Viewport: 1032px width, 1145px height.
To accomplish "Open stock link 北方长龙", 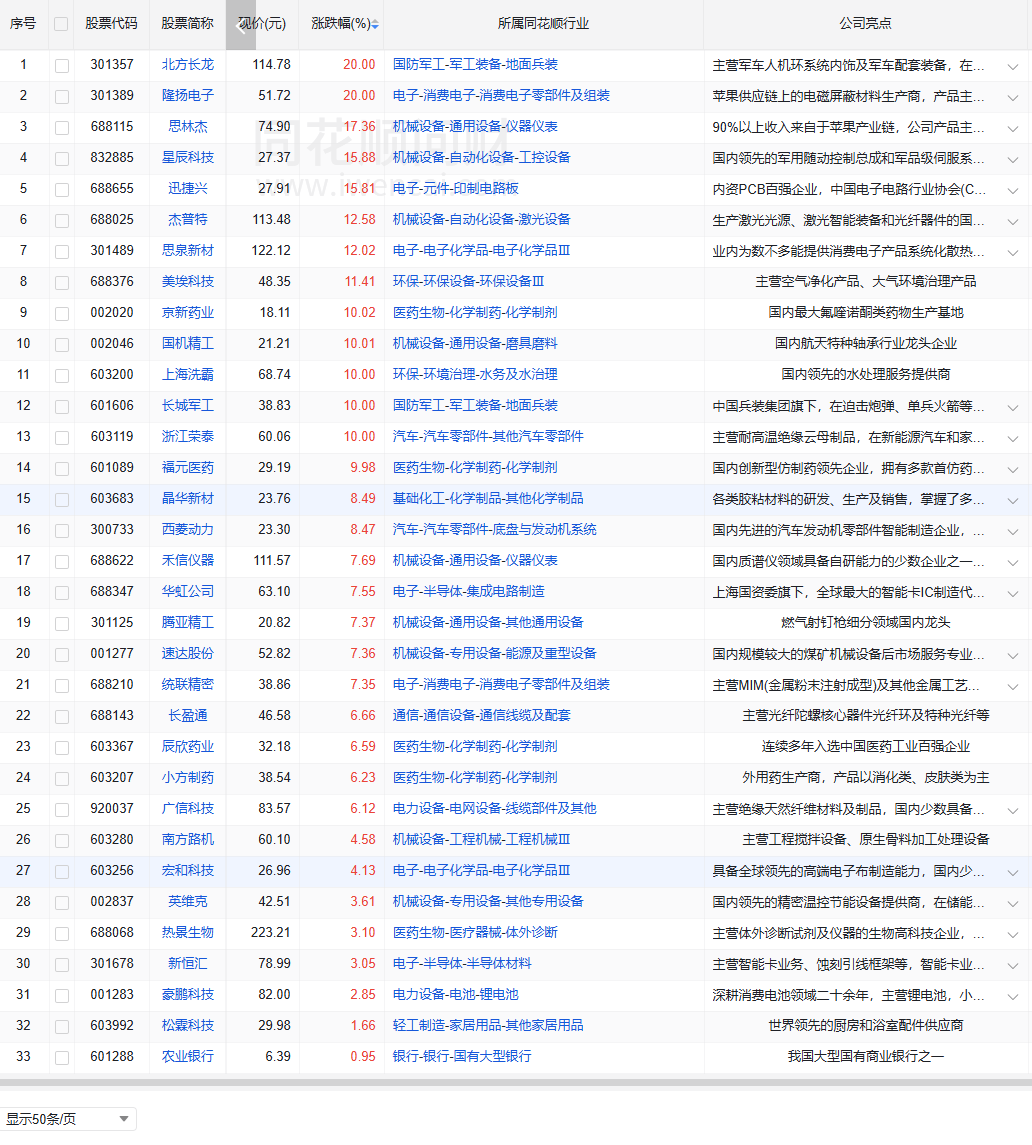I will point(188,64).
